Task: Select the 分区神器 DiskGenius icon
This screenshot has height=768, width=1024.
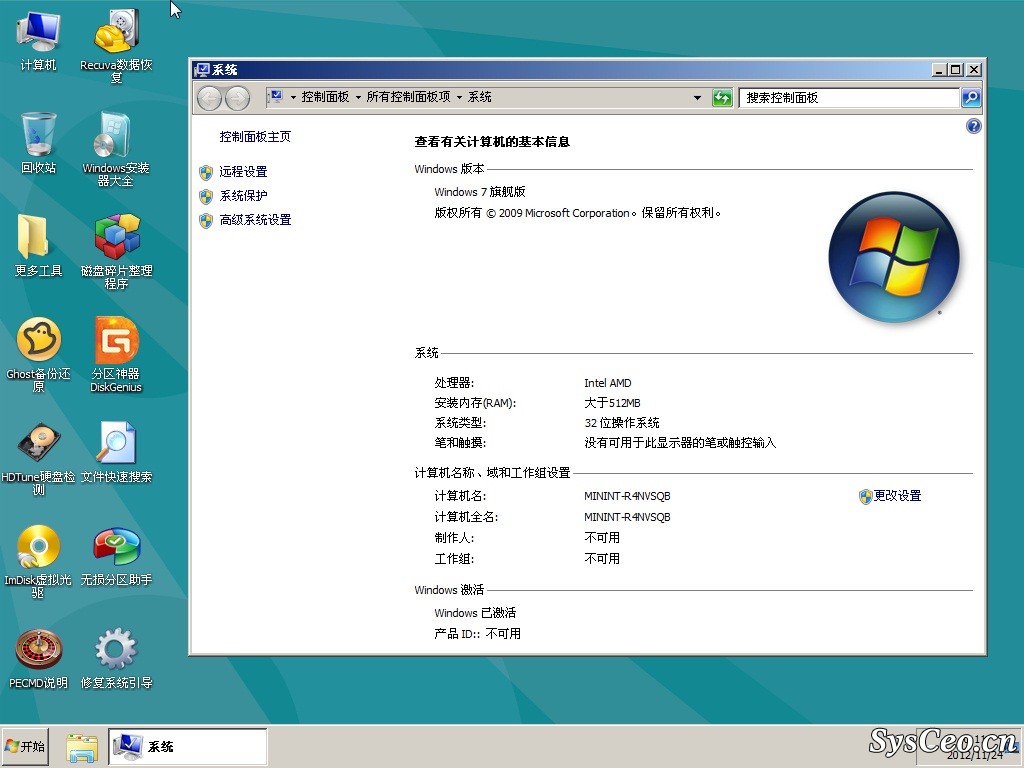Action: (116, 355)
